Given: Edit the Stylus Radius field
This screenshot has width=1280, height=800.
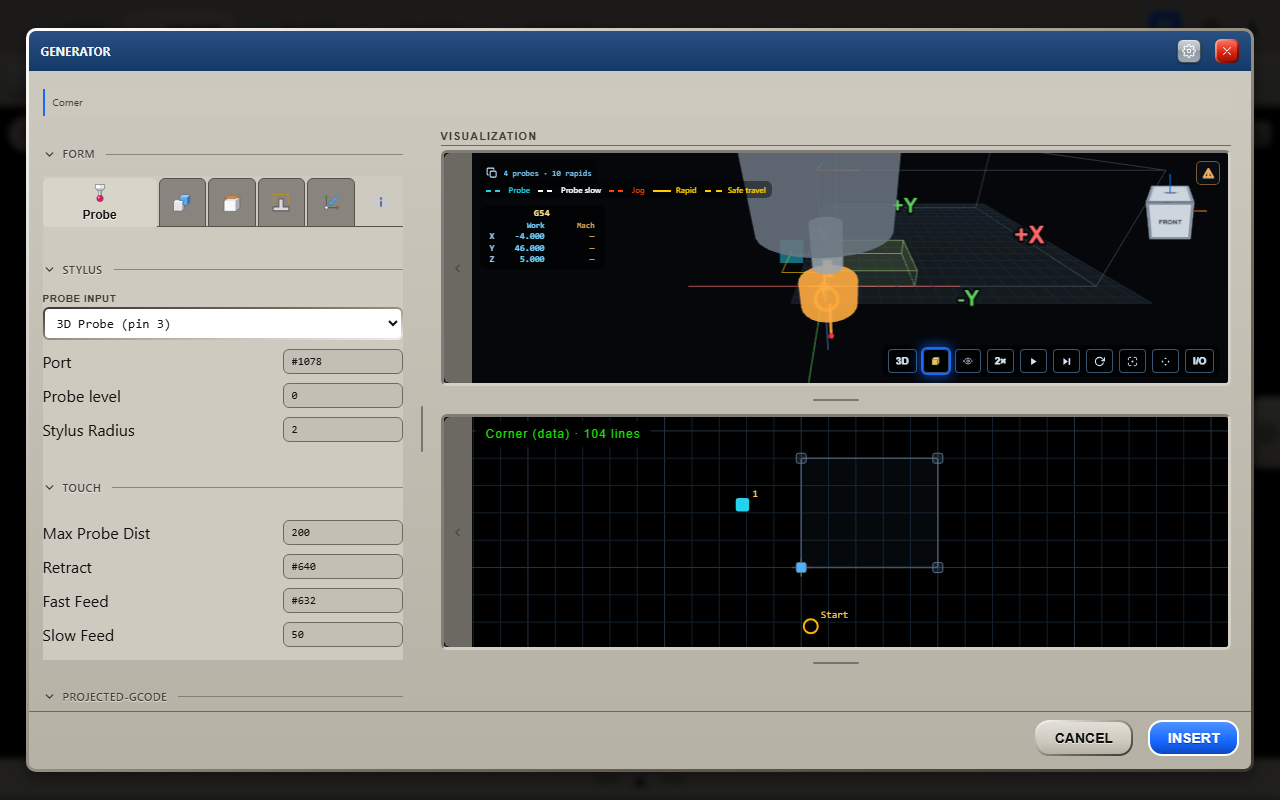Looking at the screenshot, I should 343,430.
